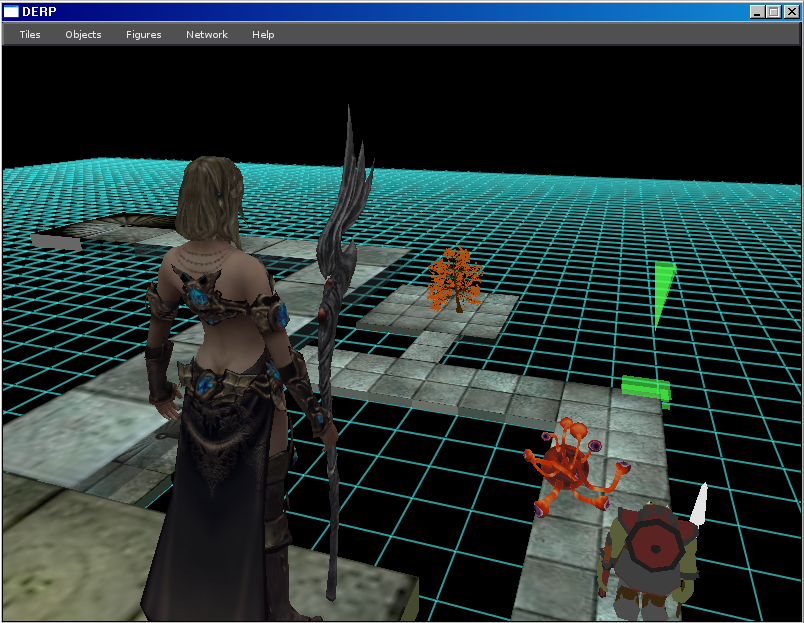Select the orange tree object
804x623 pixels.
click(455, 279)
